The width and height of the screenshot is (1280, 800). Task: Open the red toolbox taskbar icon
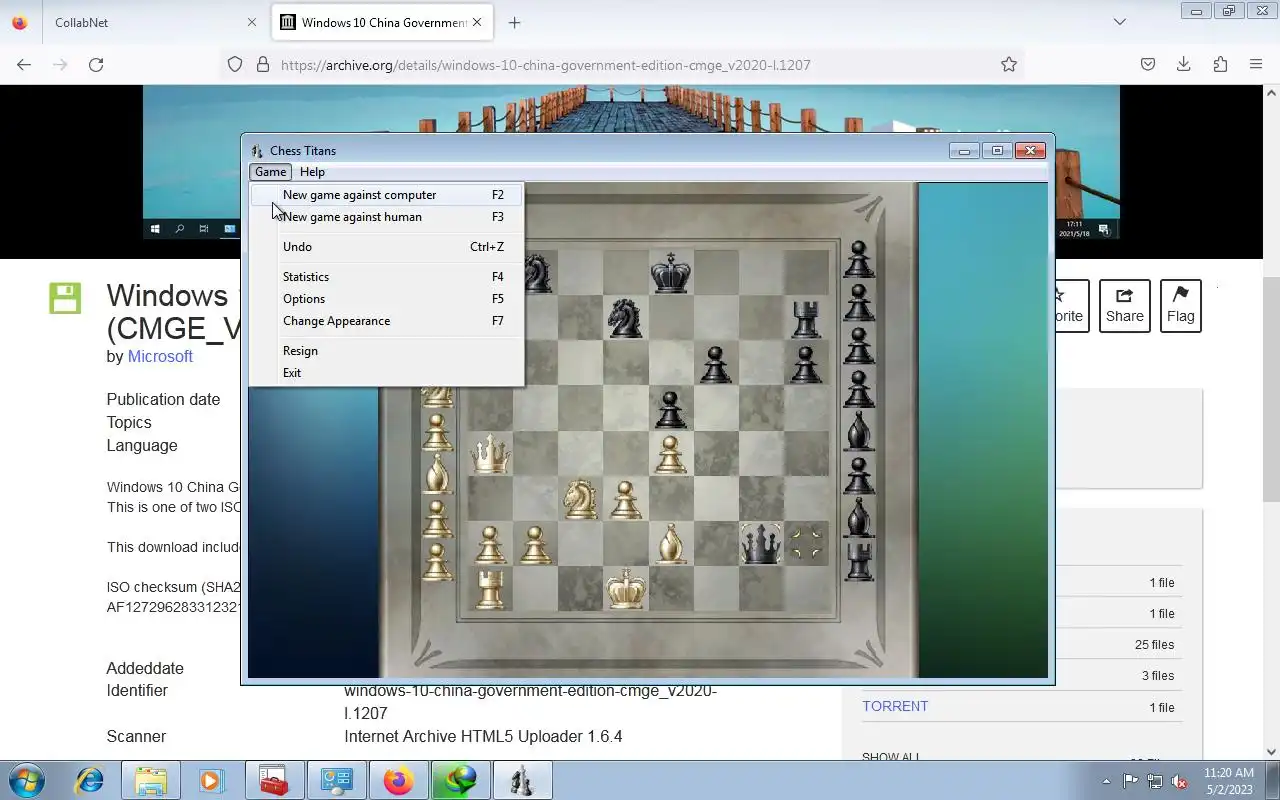pyautogui.click(x=273, y=780)
